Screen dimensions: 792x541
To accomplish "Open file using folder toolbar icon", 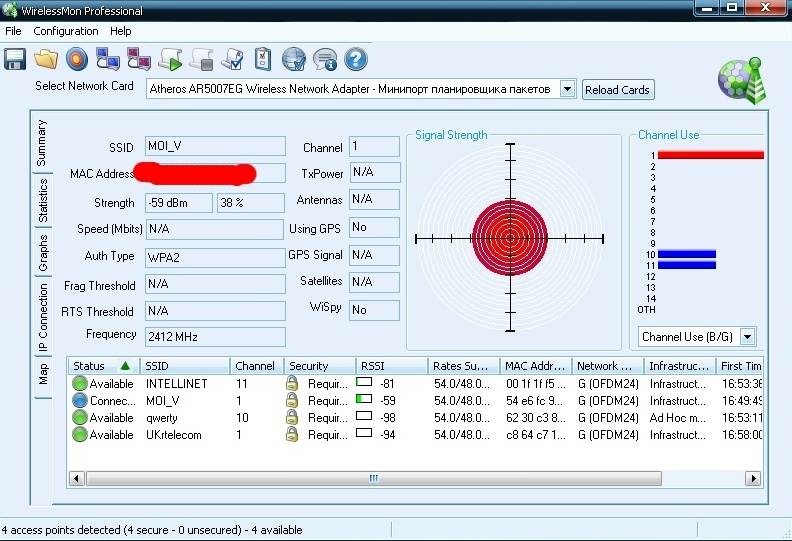I will tap(46, 59).
